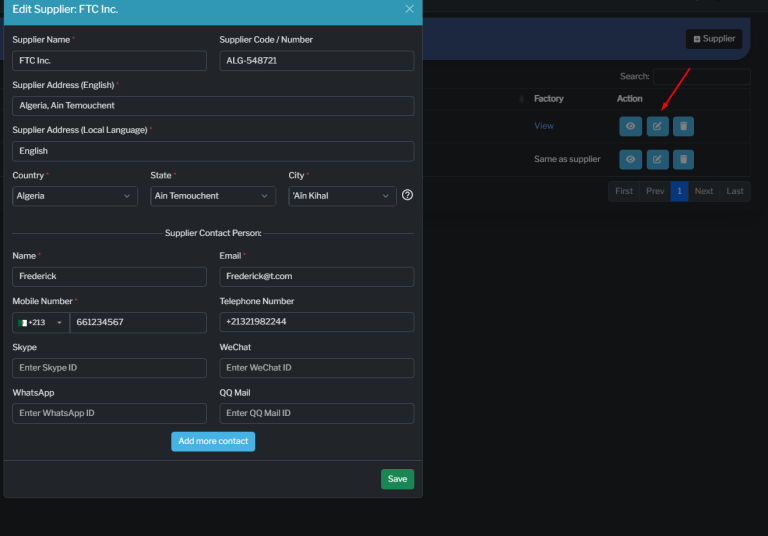
Task: Click the WhatsApp ID field
Action: (109, 413)
